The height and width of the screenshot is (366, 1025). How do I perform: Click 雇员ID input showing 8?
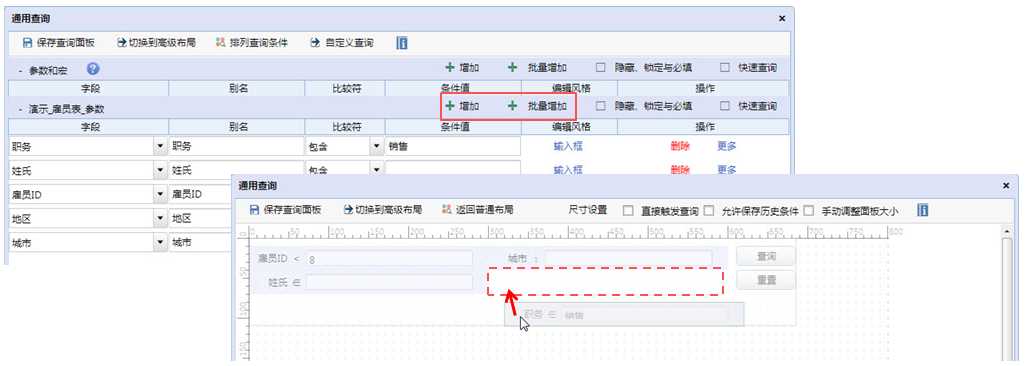pos(389,259)
